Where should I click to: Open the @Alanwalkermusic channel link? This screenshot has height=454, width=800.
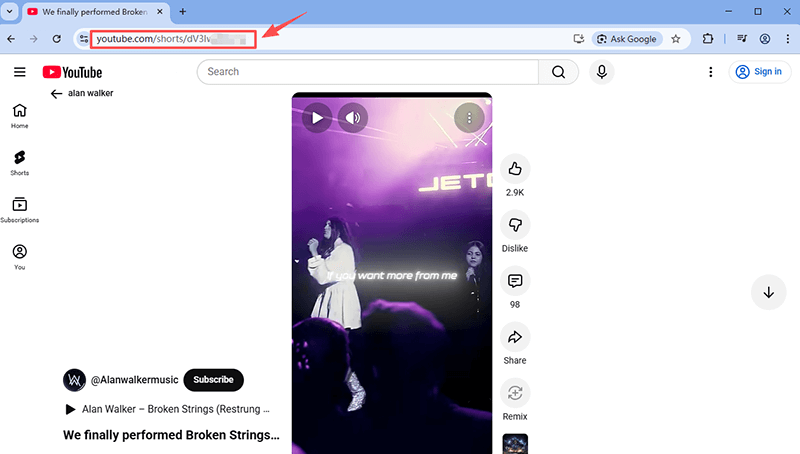[135, 380]
